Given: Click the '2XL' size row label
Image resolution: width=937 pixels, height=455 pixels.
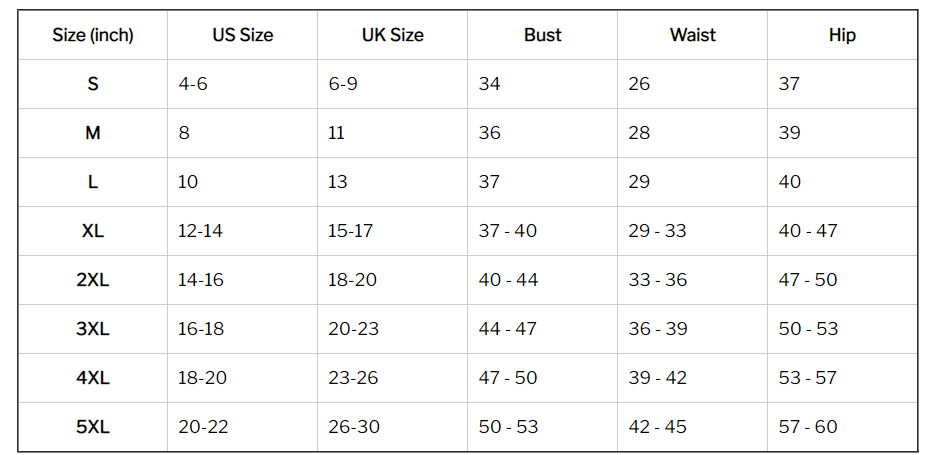Looking at the screenshot, I should [93, 280].
